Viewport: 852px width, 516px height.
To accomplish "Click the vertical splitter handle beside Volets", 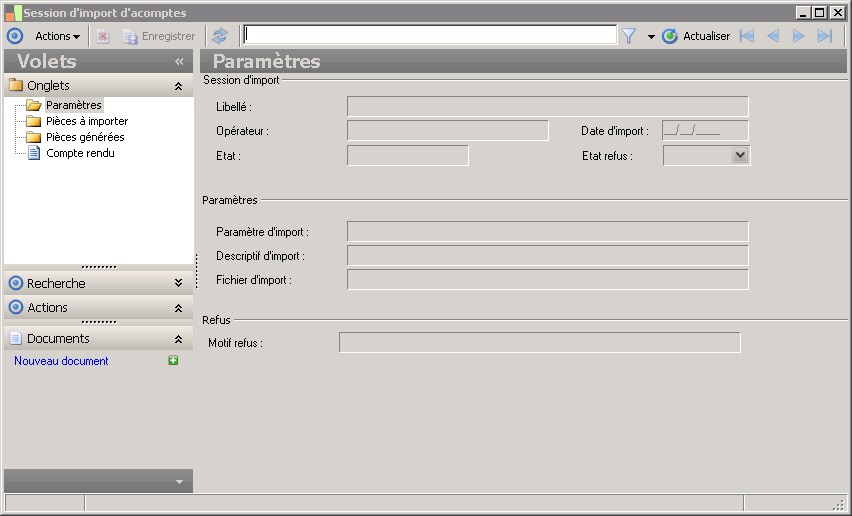I will pos(196,270).
